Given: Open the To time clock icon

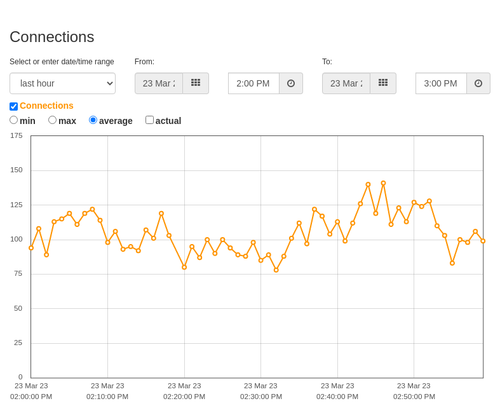Looking at the screenshot, I should [478, 83].
